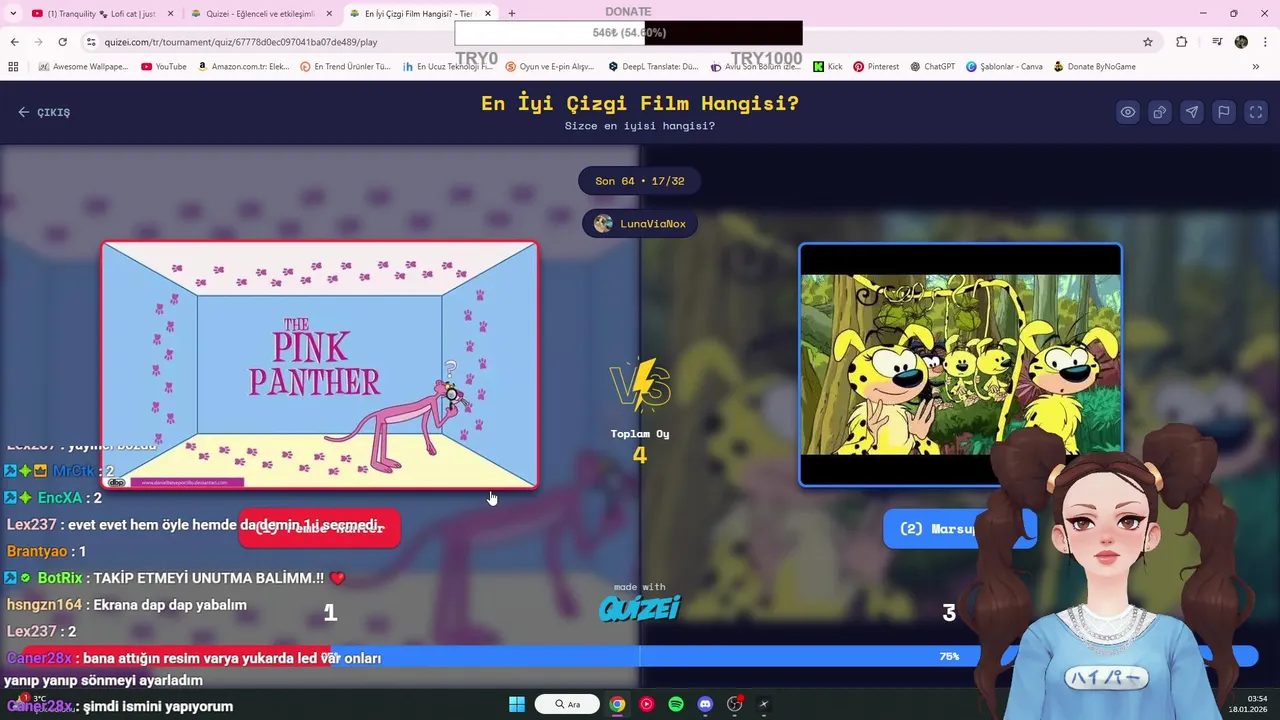Screen dimensions: 1280x720
Task: Click the Quizei logo in center
Action: [x=640, y=607]
